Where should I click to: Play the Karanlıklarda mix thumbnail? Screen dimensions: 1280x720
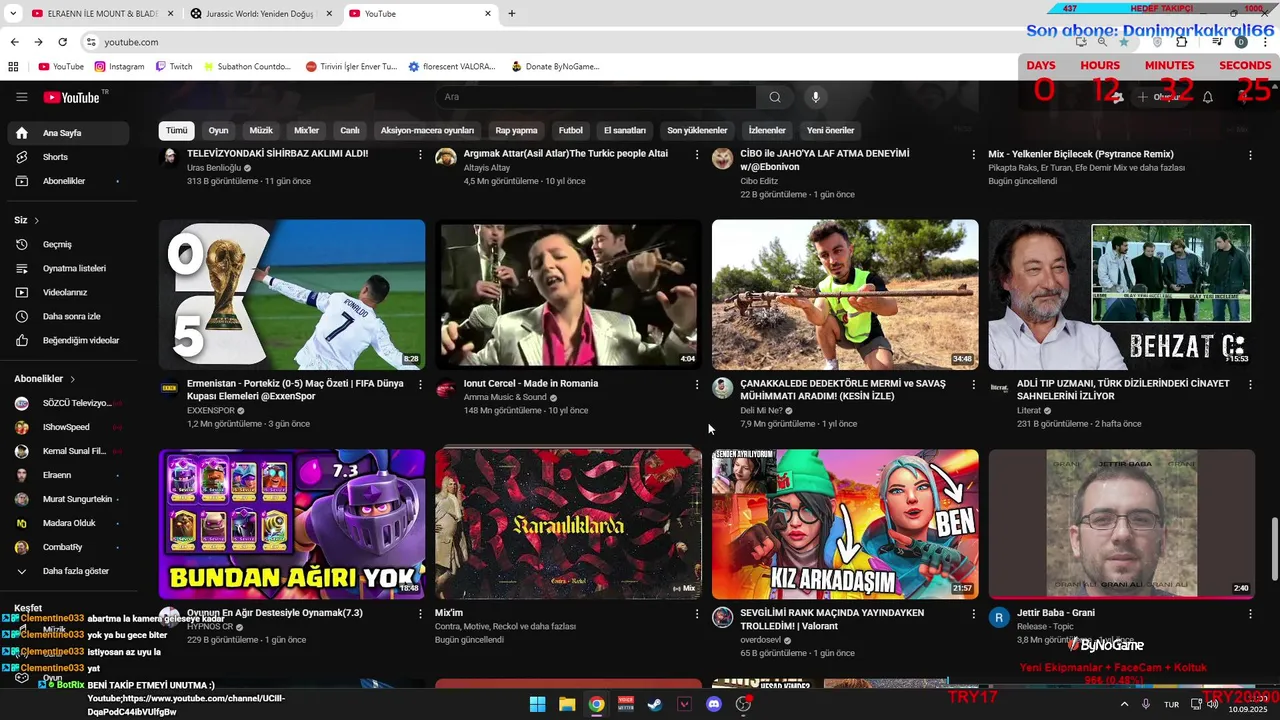[x=568, y=524]
